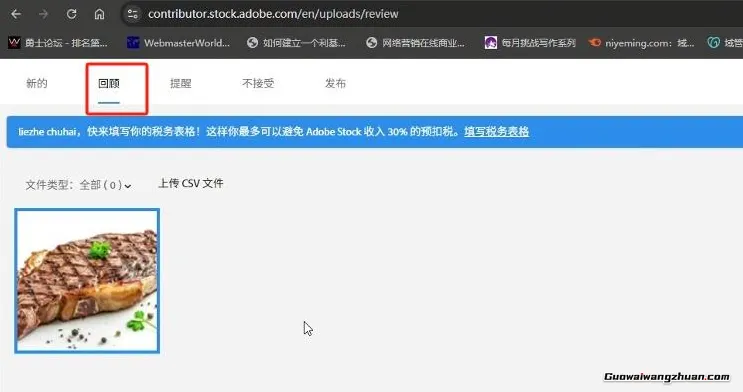Open the 网络营销在线商业 bookmark
The image size is (743, 392).
coord(416,43)
